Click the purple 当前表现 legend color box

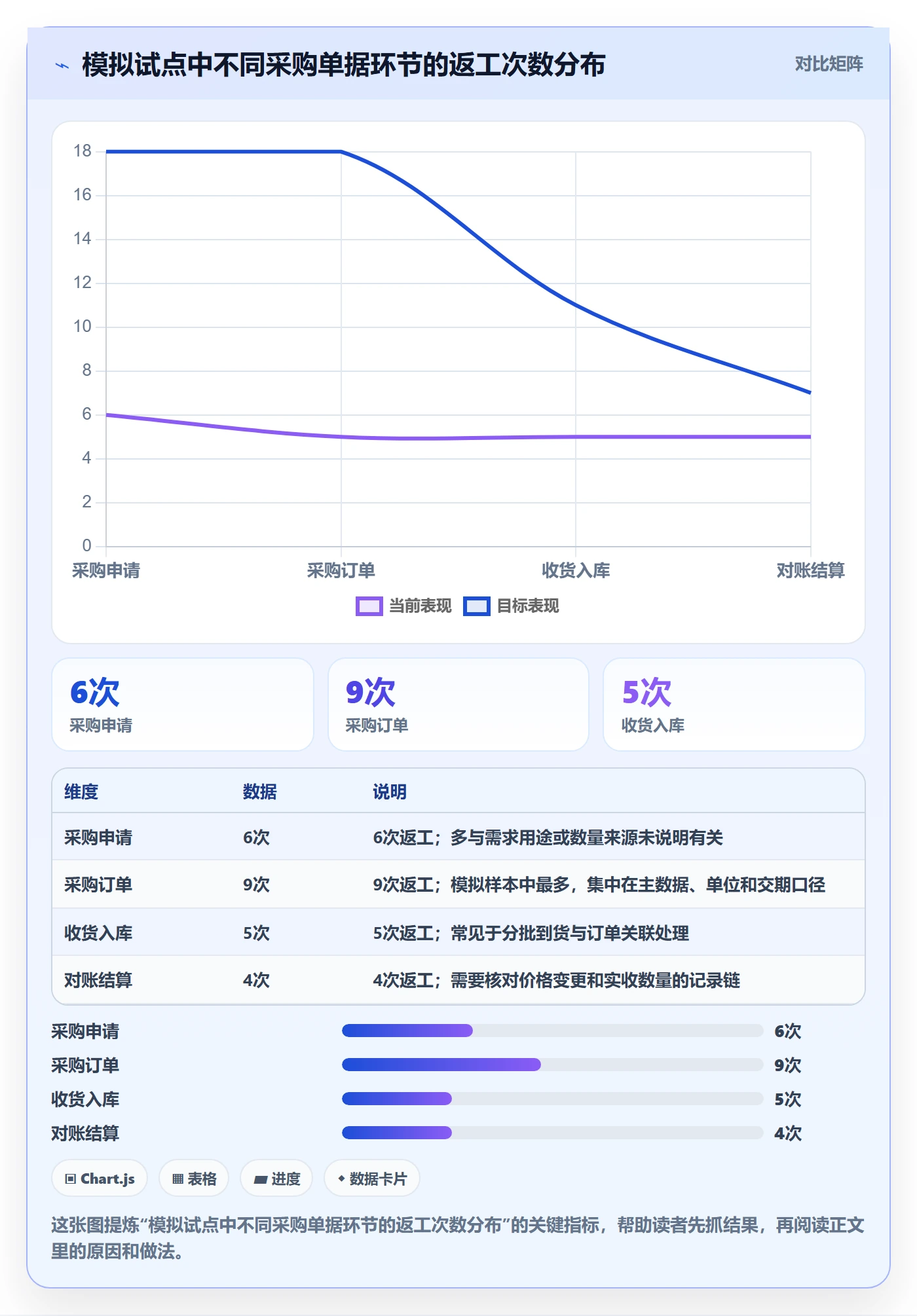[369, 606]
